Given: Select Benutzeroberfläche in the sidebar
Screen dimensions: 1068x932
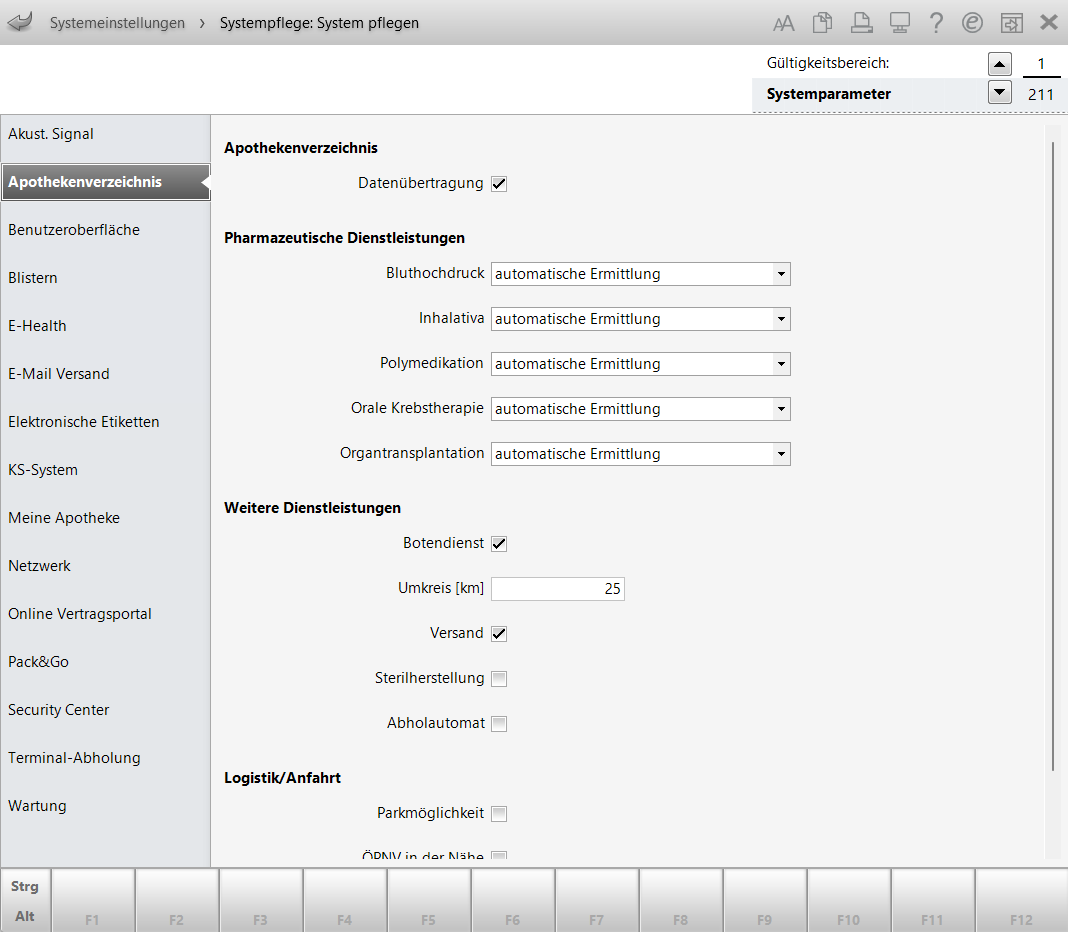Looking at the screenshot, I should click(x=74, y=230).
